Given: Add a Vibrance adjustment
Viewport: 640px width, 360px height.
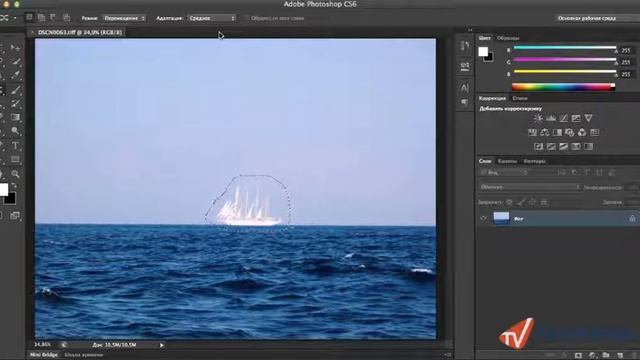Looking at the screenshot, I should pyautogui.click(x=588, y=118).
